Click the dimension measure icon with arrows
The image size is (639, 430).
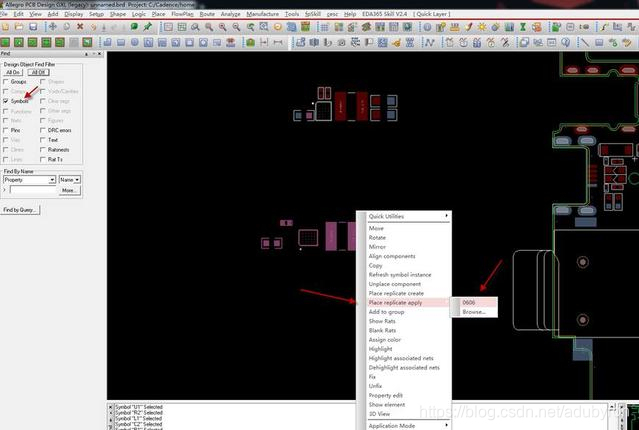(x=264, y=42)
